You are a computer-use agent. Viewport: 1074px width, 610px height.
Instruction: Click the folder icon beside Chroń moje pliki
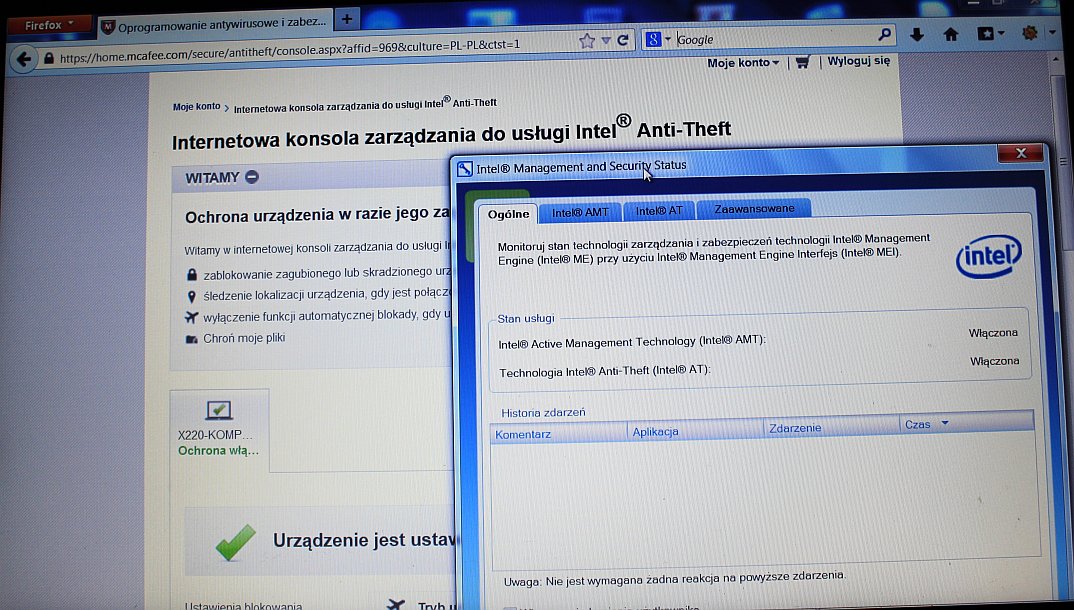click(192, 339)
